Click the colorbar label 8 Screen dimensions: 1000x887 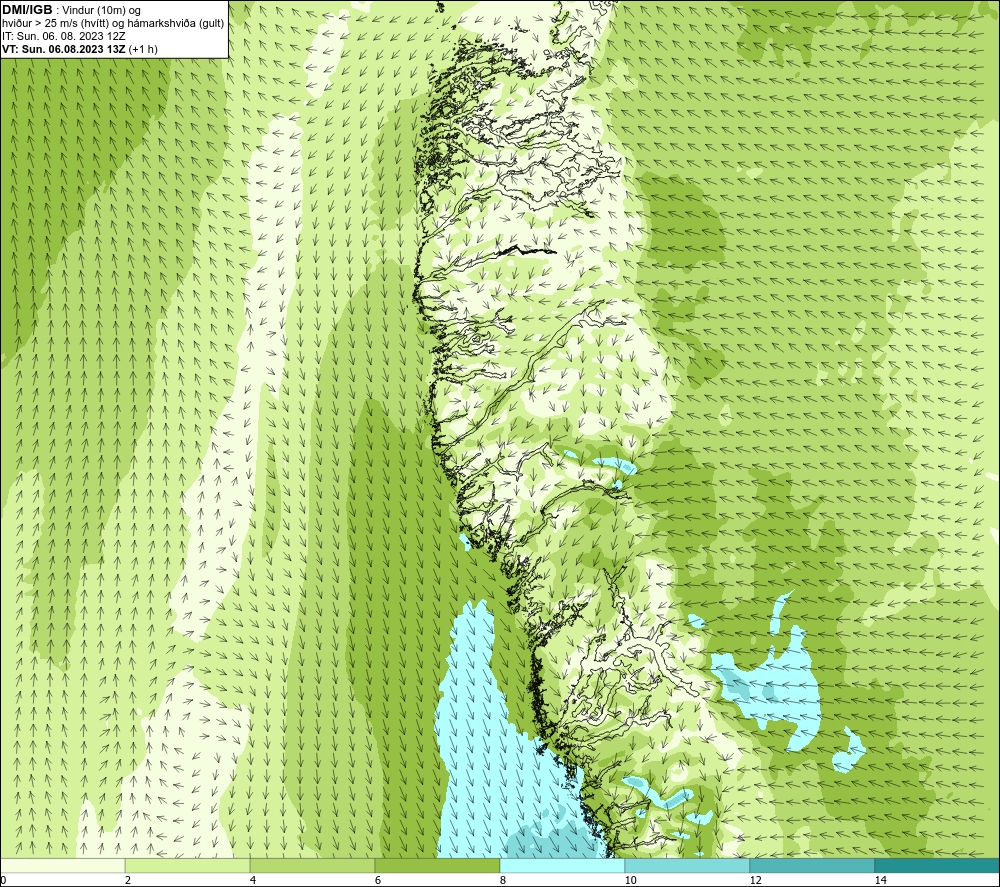(503, 880)
